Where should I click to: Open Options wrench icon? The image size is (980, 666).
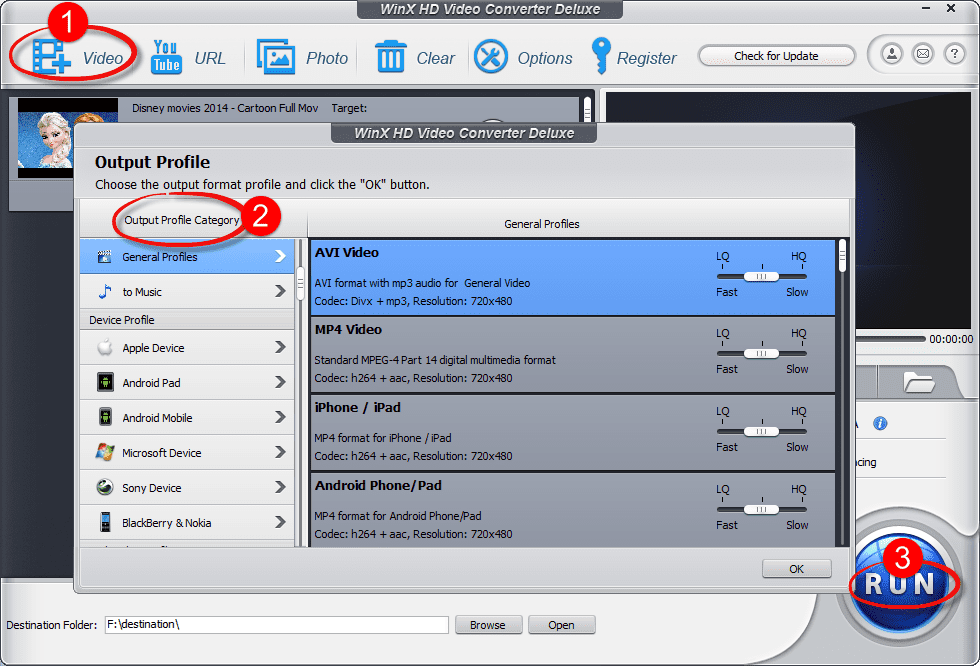coord(491,57)
